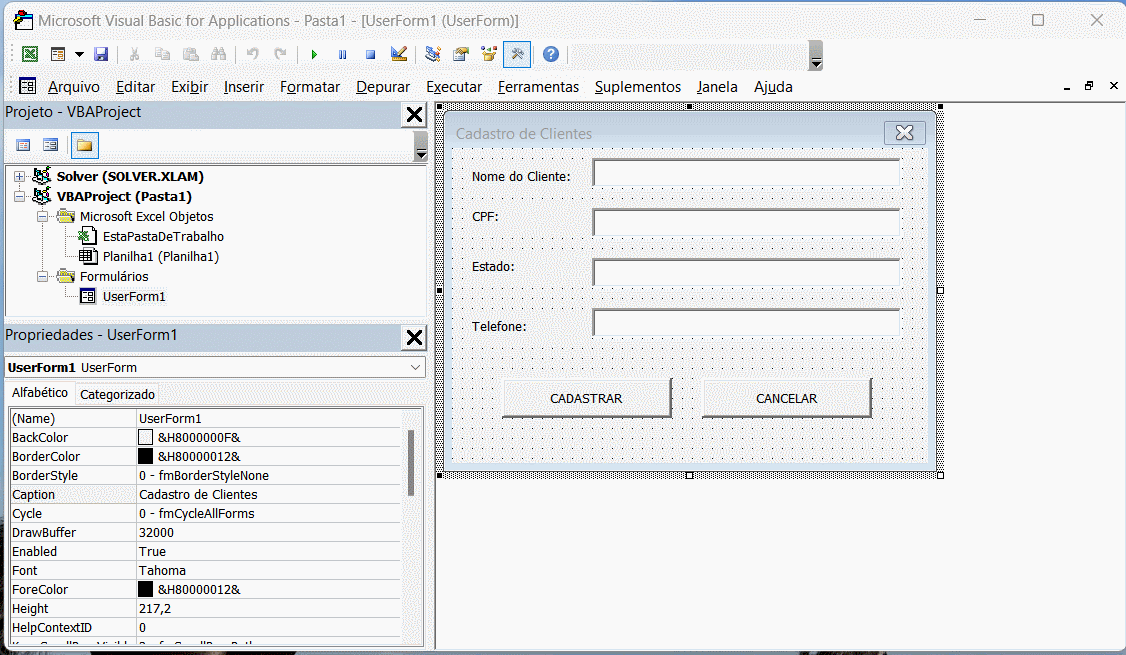Toggle the Toolbox button in the toolbar

(x=517, y=54)
